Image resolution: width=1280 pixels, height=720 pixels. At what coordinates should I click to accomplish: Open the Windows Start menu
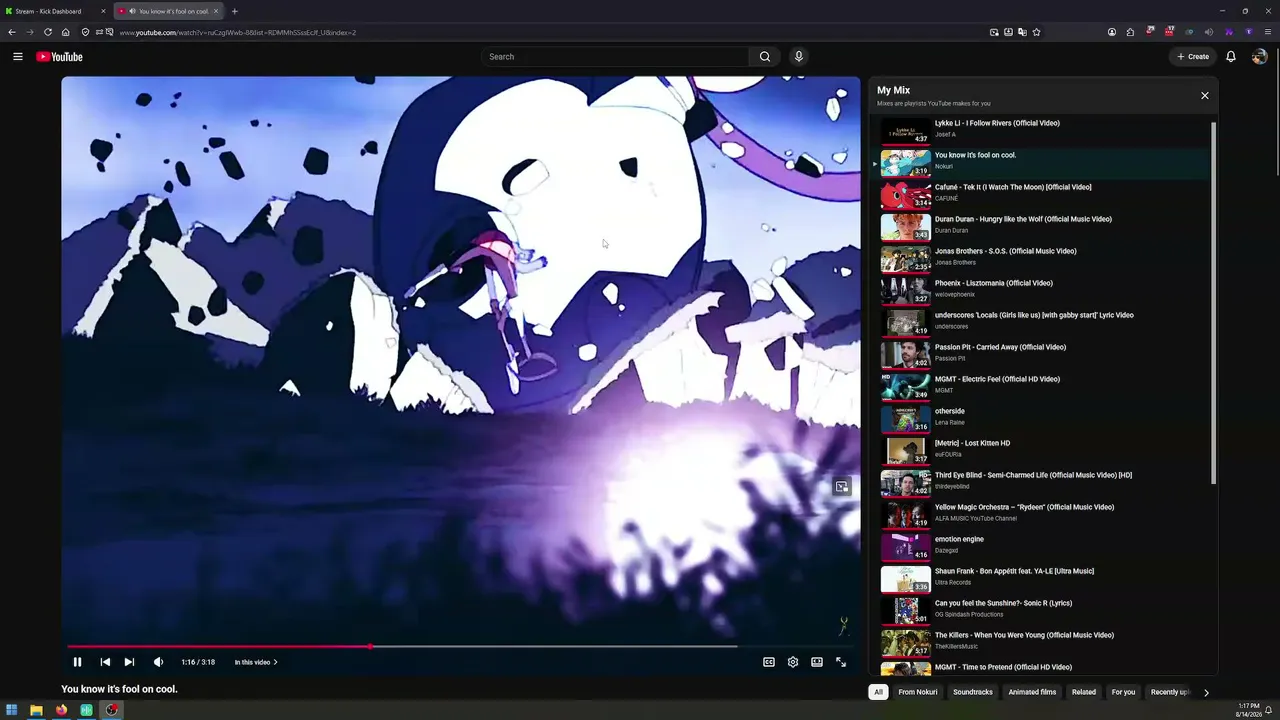[12, 710]
